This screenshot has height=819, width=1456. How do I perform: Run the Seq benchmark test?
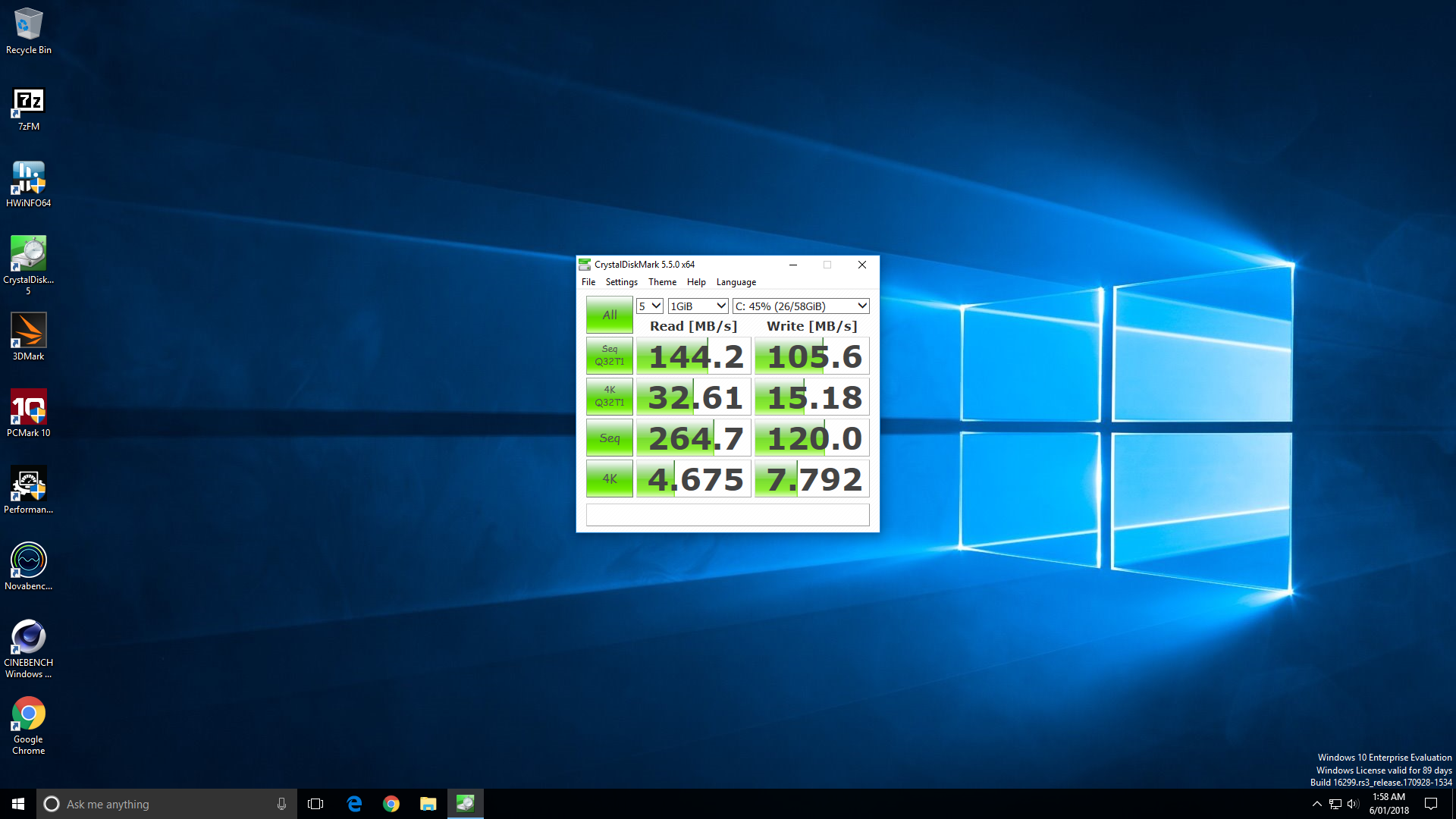coord(610,438)
